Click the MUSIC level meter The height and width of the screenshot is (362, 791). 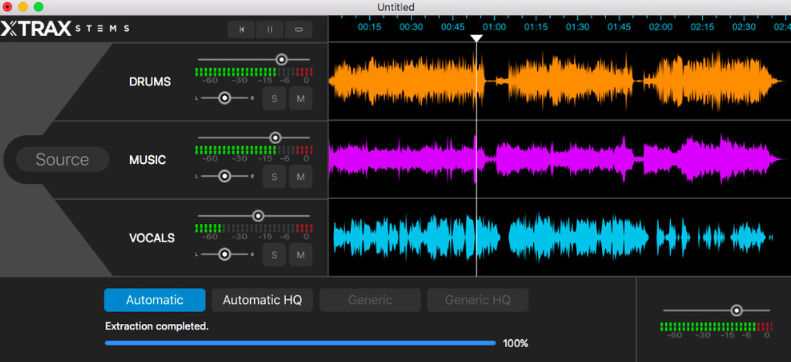tap(254, 150)
